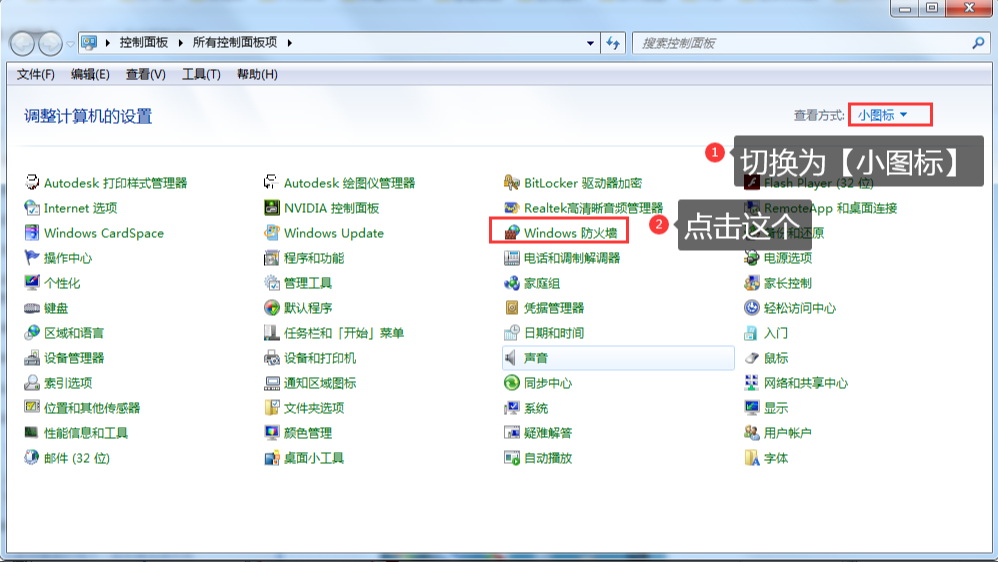Open the Internet 选项 icon

(x=32, y=207)
